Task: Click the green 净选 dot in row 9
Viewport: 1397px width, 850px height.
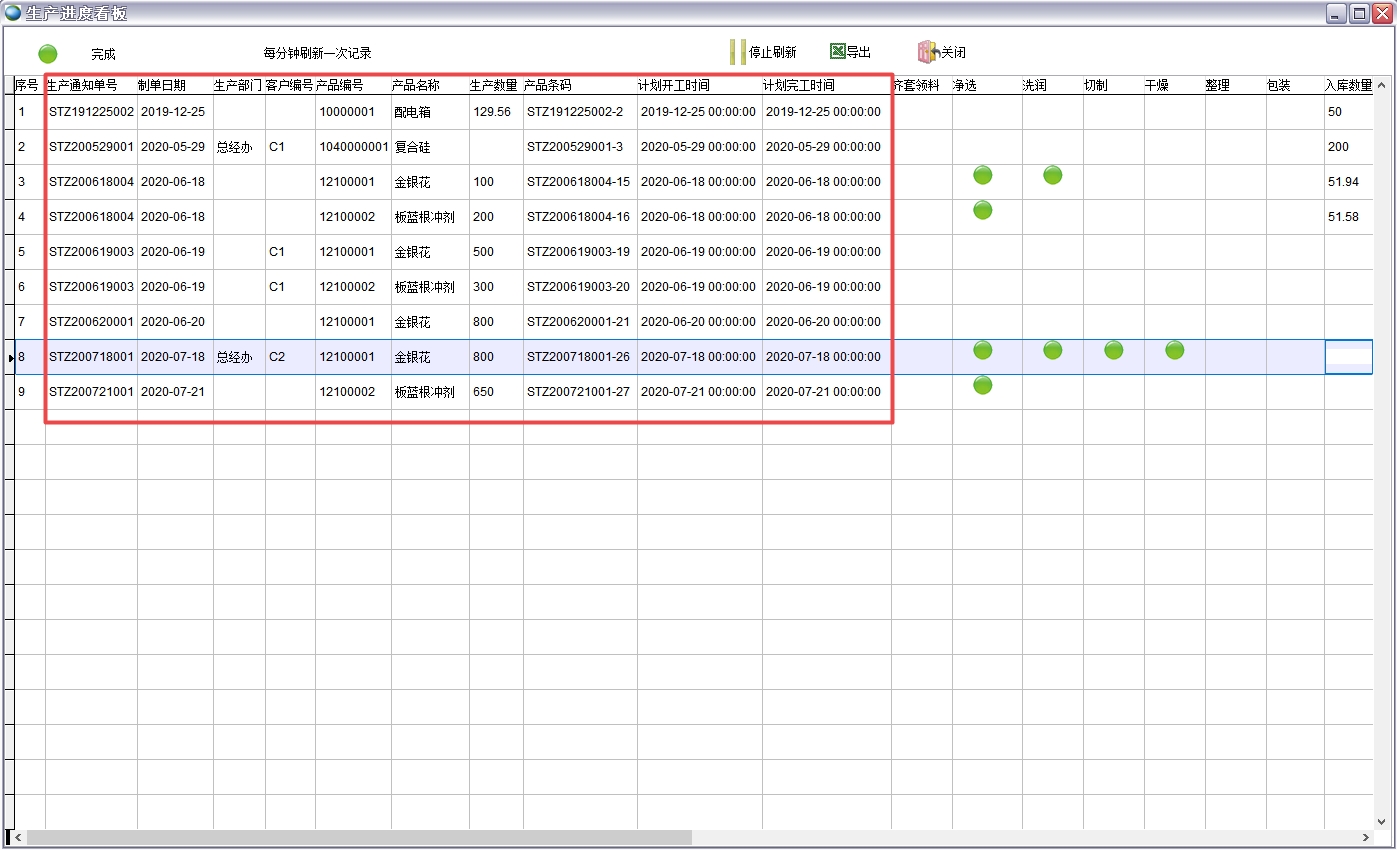Action: pos(983,385)
